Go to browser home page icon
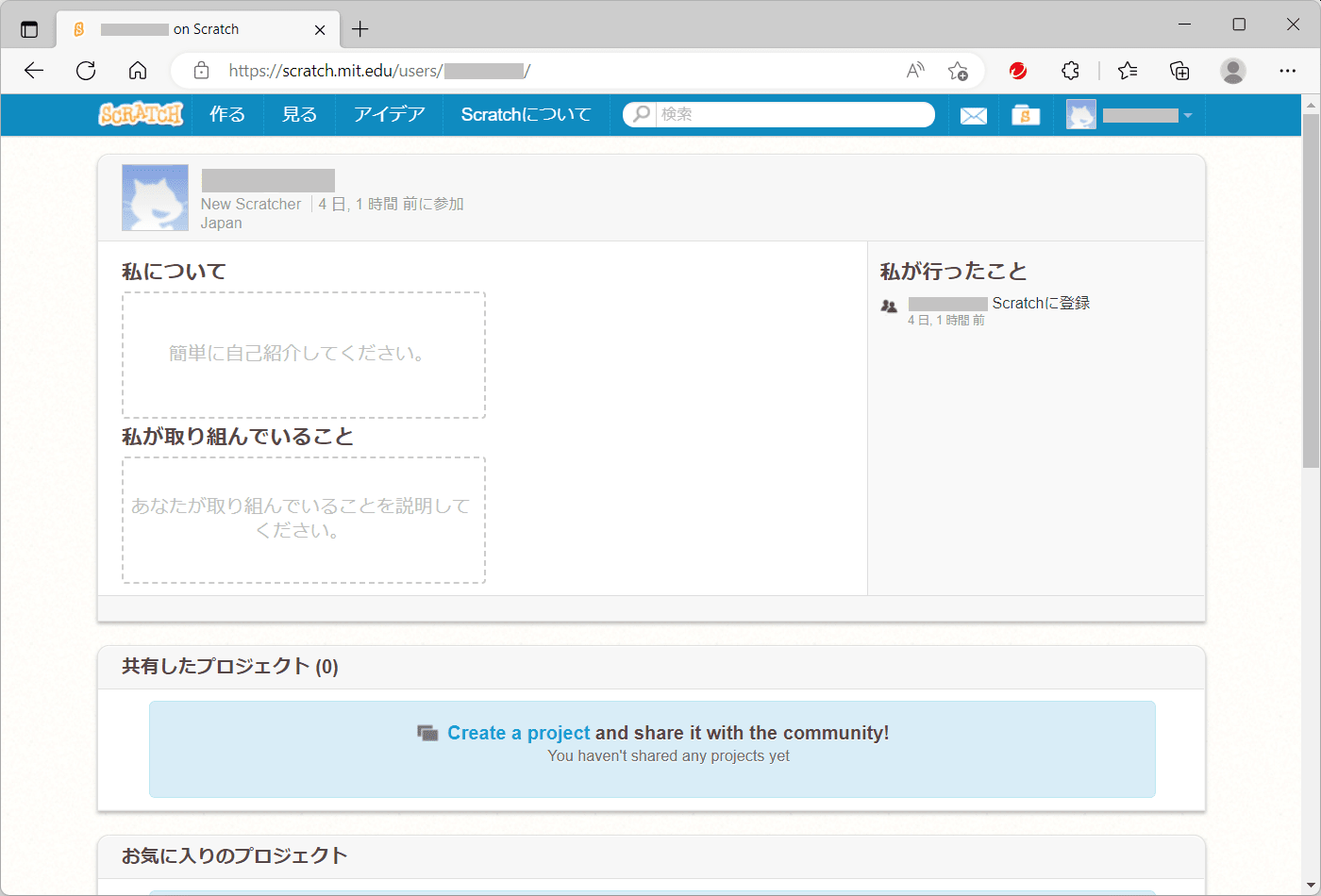Viewport: 1321px width, 896px height. tap(138, 71)
